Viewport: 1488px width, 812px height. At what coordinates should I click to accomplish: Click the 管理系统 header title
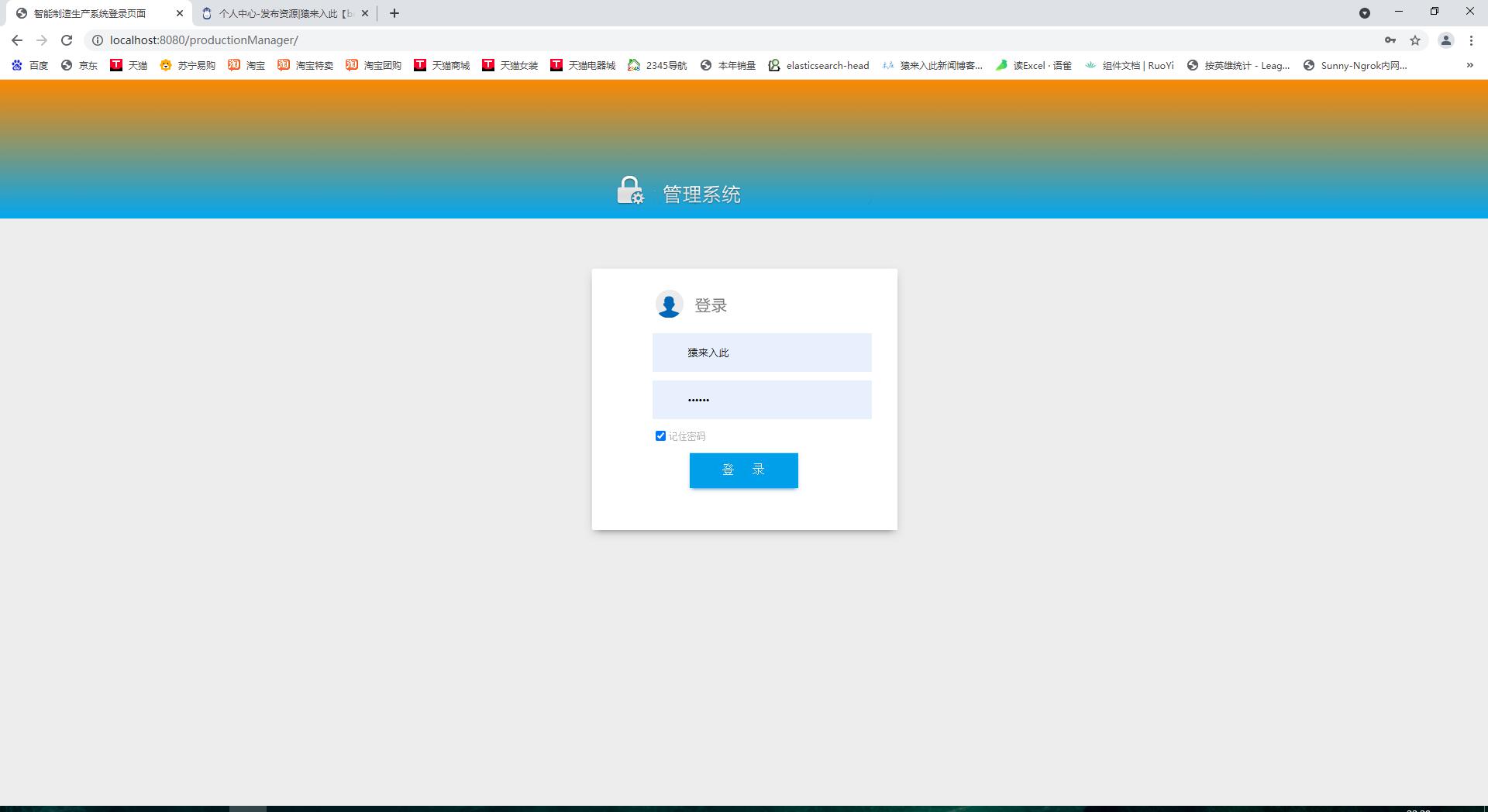(x=702, y=194)
